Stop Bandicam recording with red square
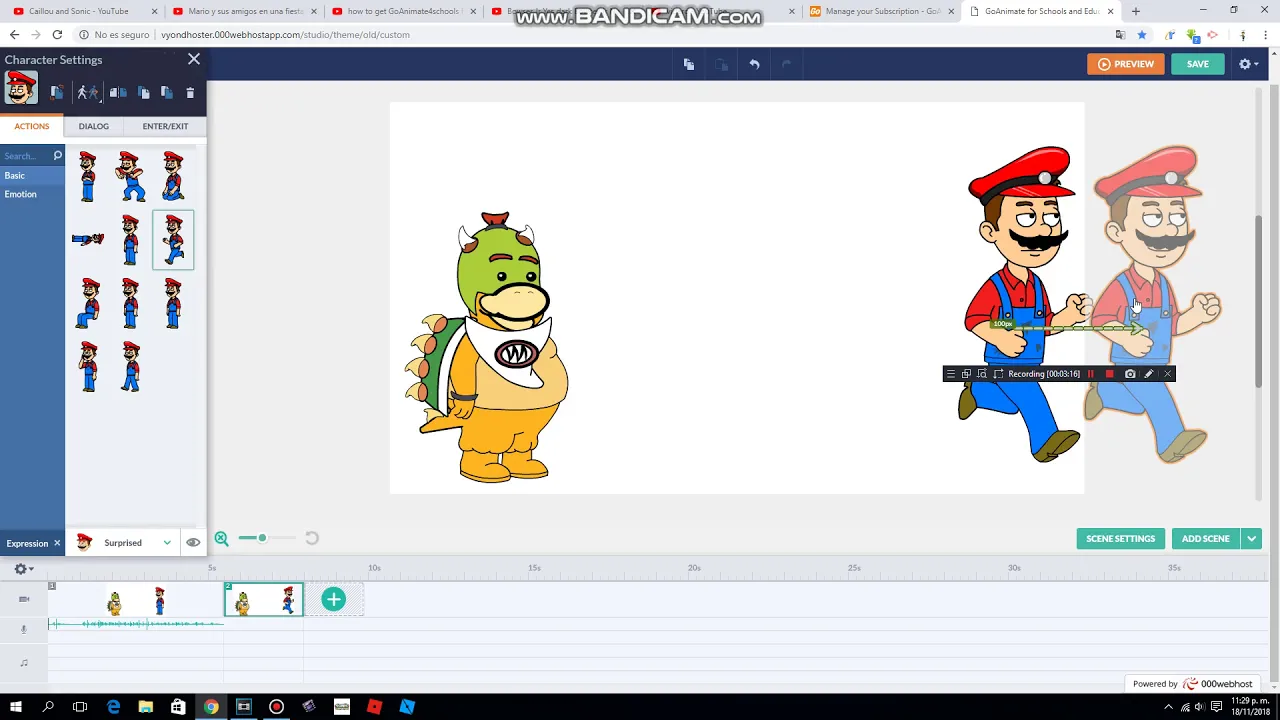 point(1109,374)
